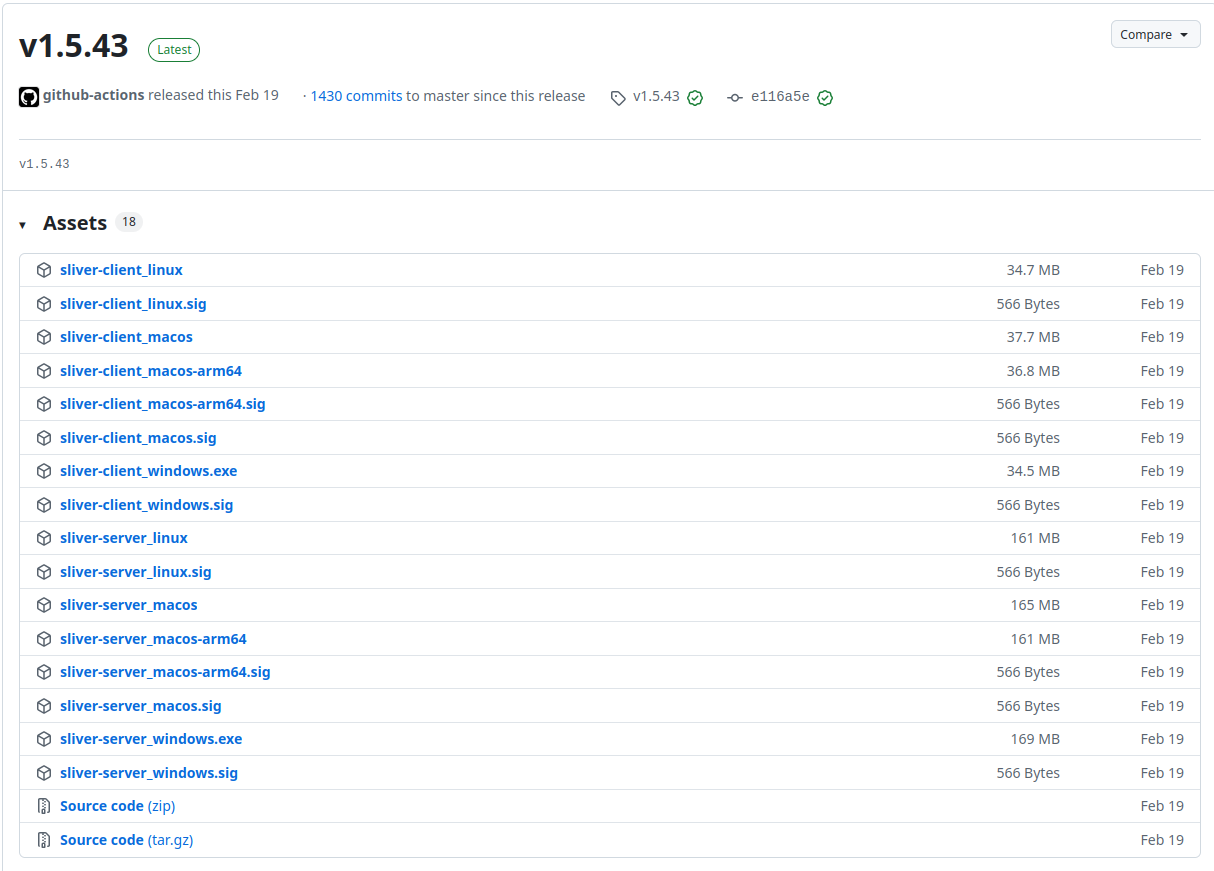
Task: Click the github-actions author name
Action: click(x=94, y=95)
